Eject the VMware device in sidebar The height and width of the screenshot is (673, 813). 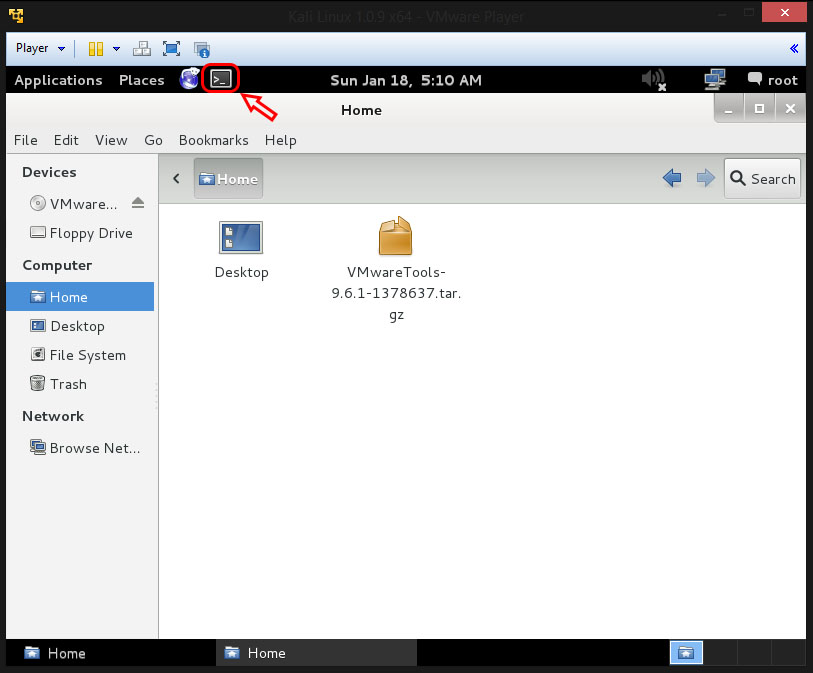[138, 203]
